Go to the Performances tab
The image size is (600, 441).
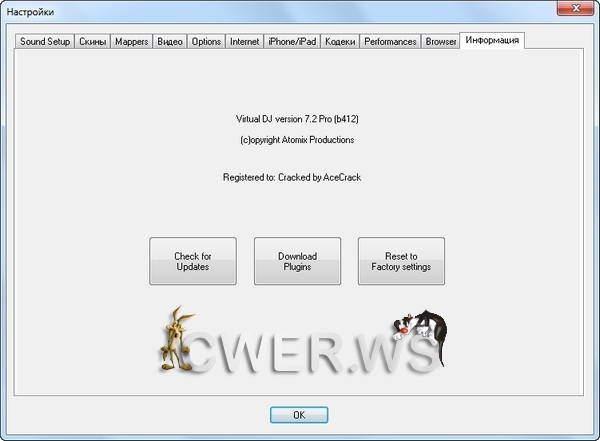pos(390,42)
